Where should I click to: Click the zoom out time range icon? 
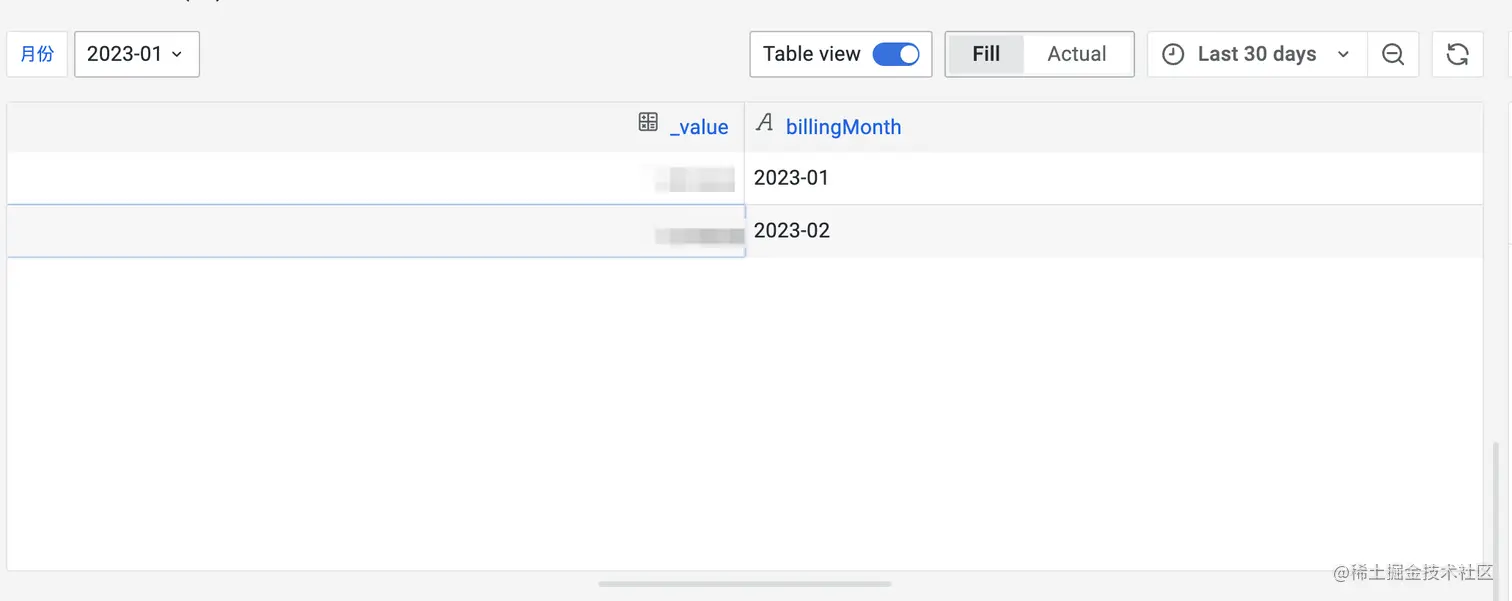point(1393,55)
